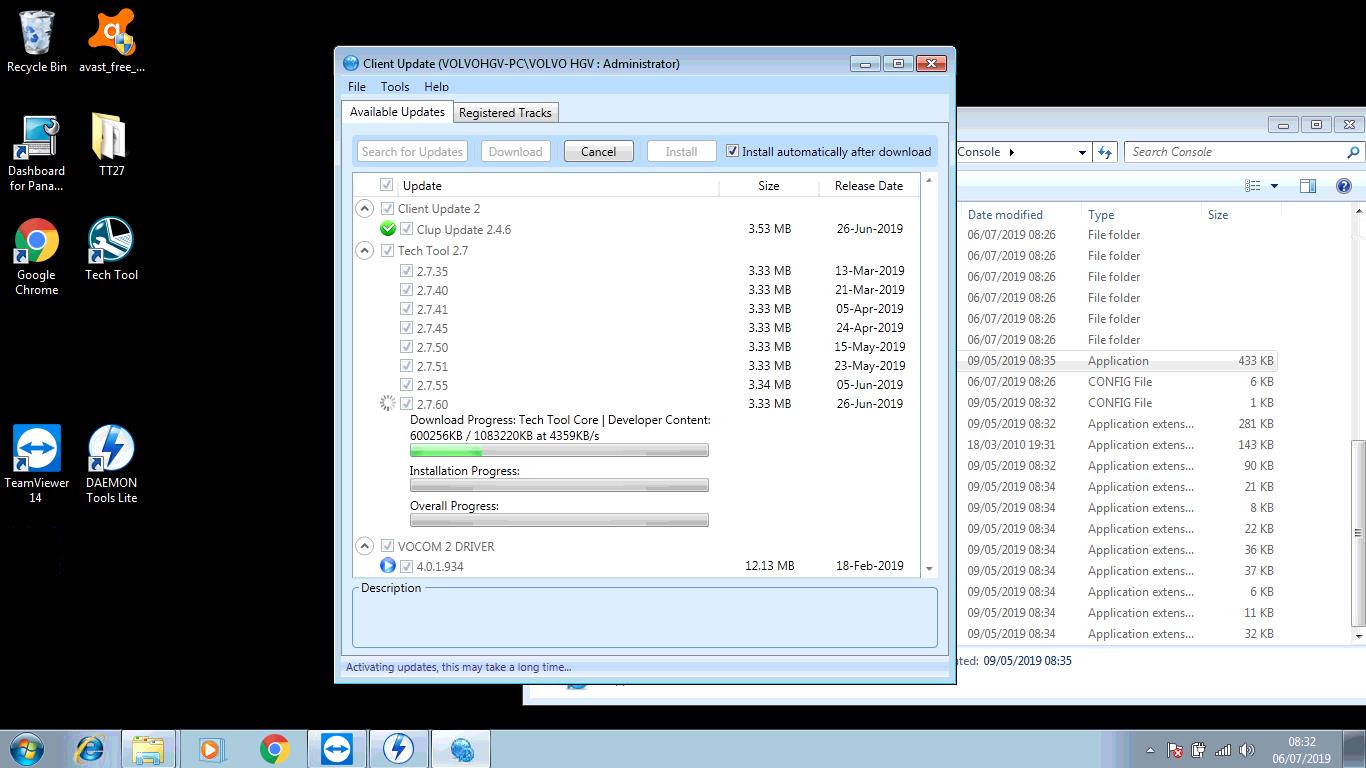Toggle the 2.7.45 update checkbox

point(406,328)
